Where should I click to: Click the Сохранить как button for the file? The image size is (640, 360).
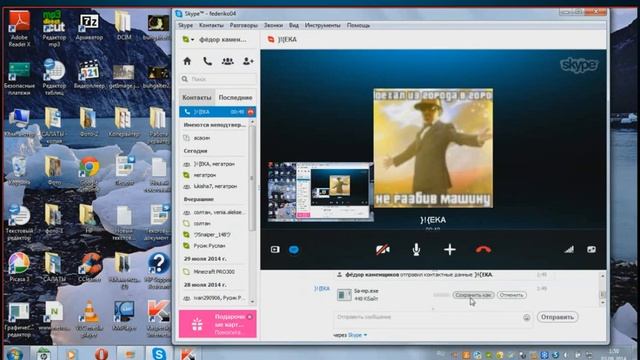pos(473,295)
